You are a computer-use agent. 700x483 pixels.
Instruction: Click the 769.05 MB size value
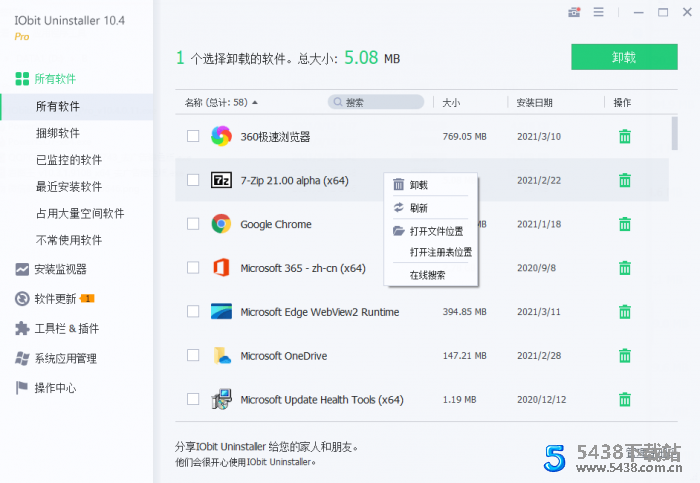click(464, 137)
